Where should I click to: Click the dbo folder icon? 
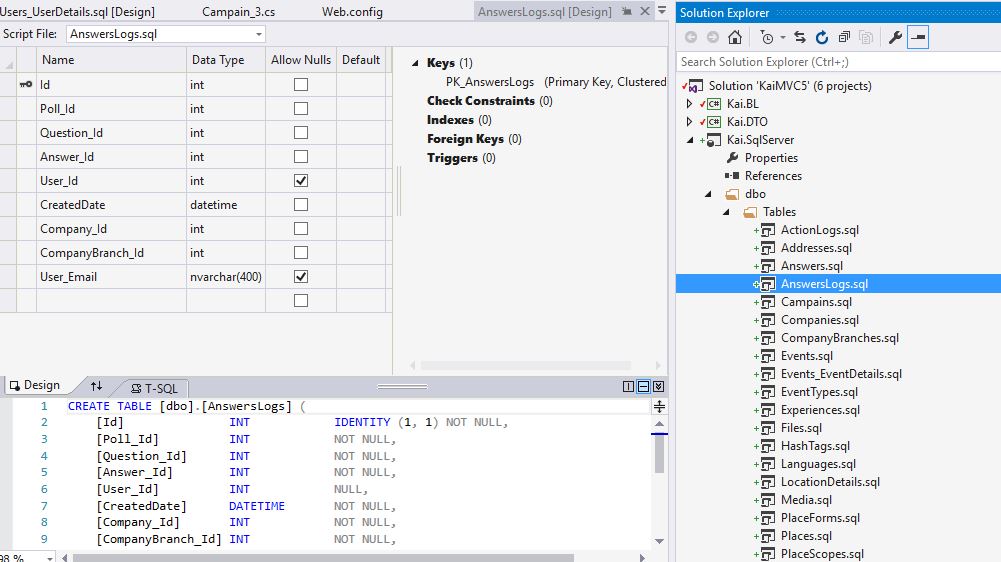click(x=732, y=194)
